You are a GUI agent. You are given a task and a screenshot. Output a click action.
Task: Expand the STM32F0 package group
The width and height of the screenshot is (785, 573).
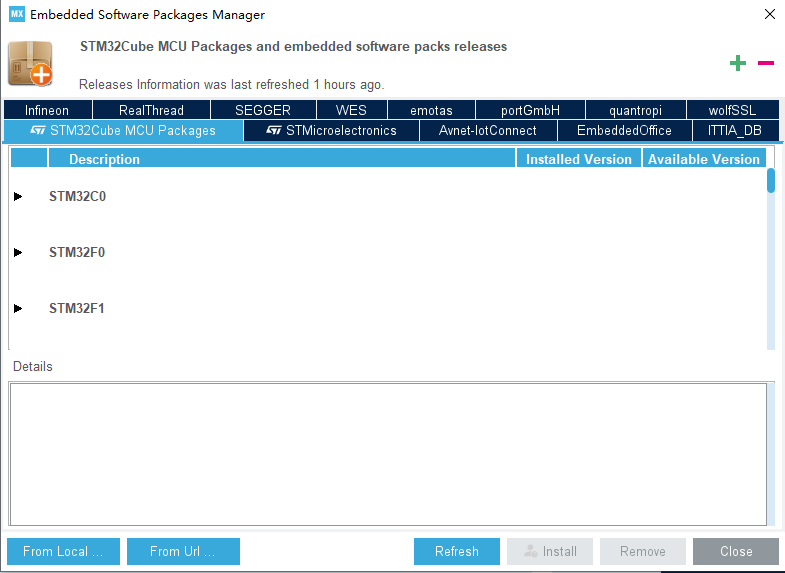click(18, 252)
